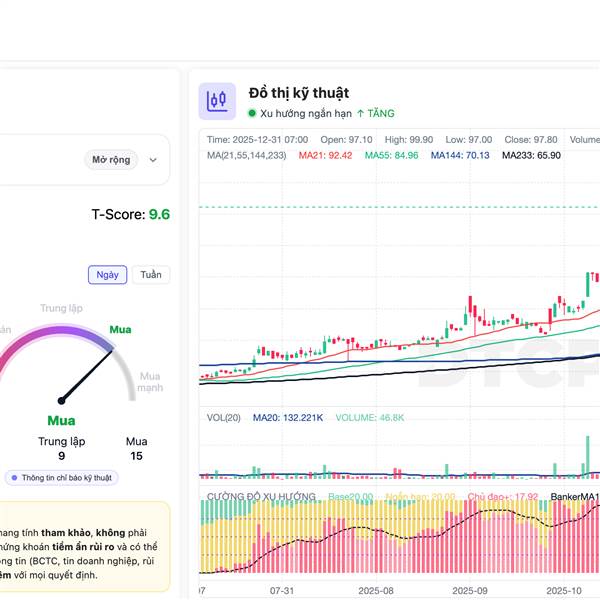Click the Mua mạnh gauge label
600x600 pixels.
[150, 382]
